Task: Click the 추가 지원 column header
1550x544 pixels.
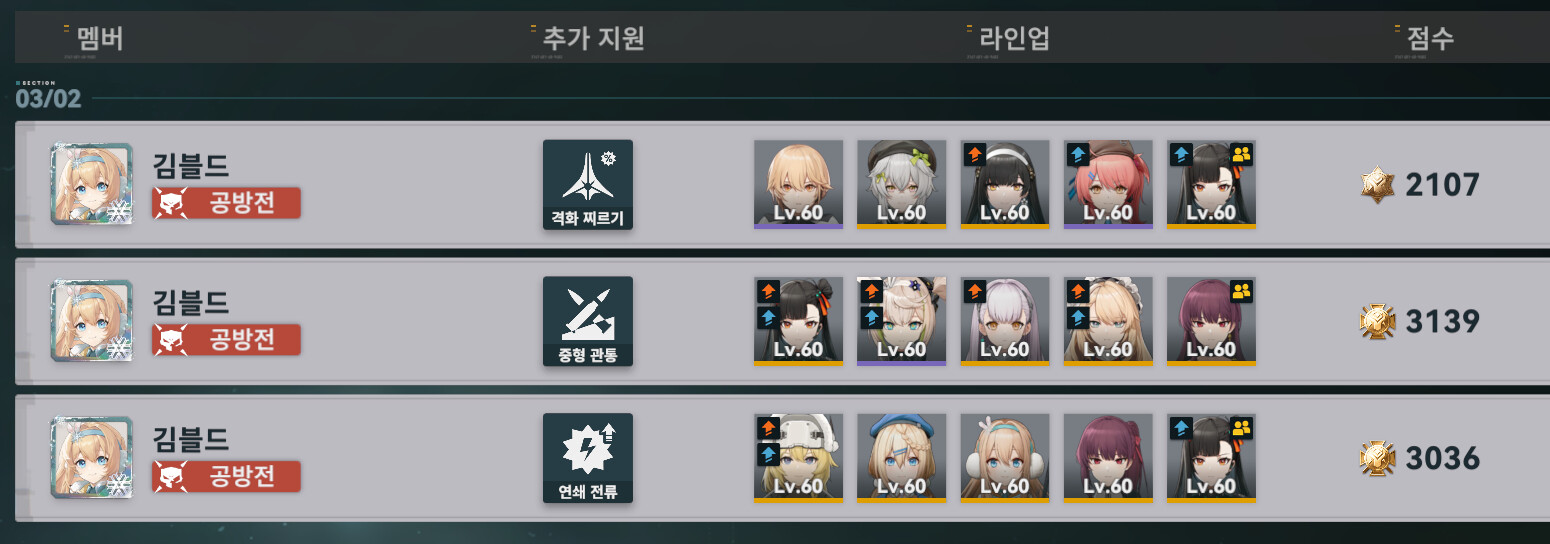Action: pyautogui.click(x=593, y=39)
